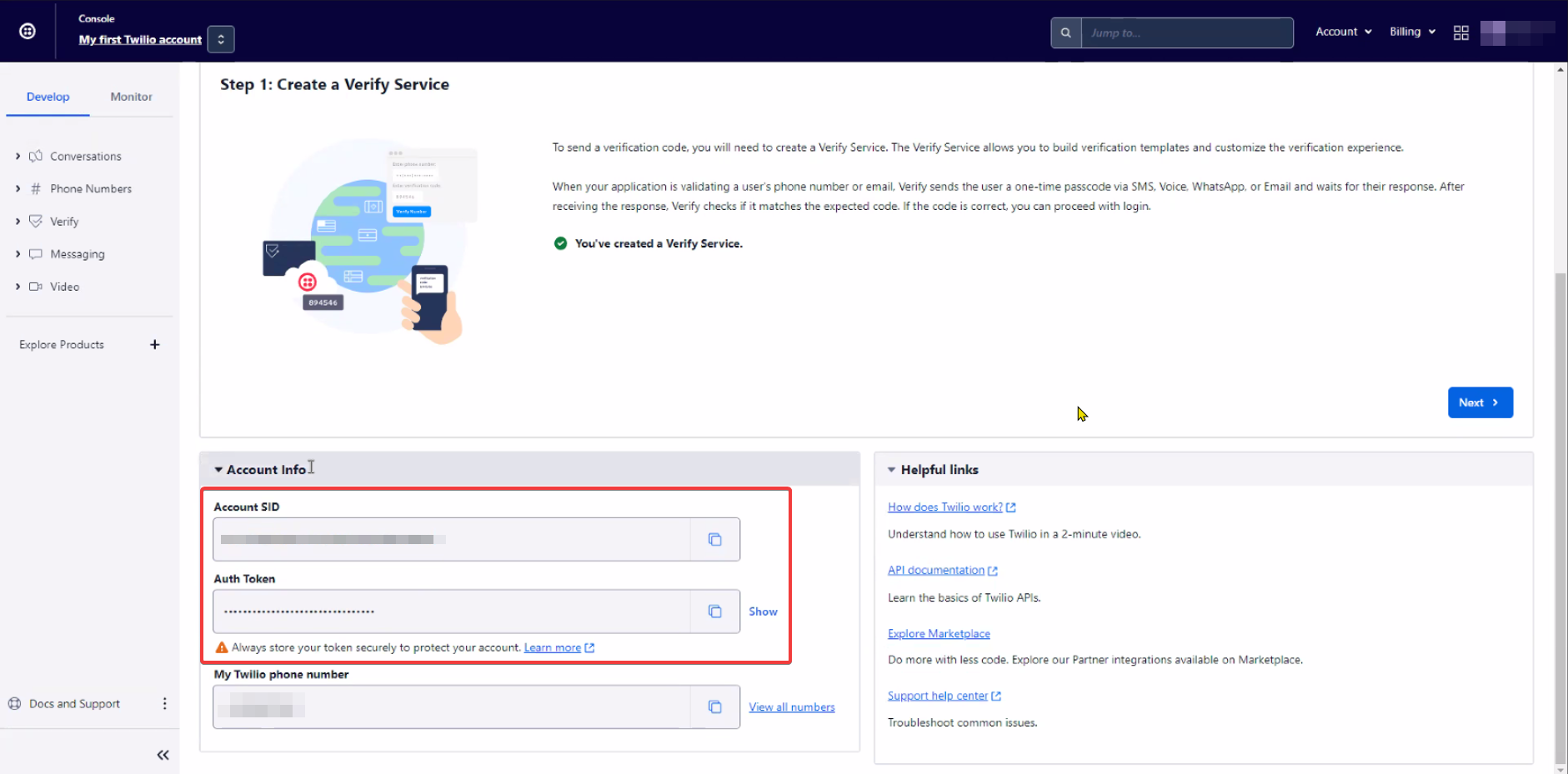The width and height of the screenshot is (1568, 774).
Task: Show the hidden Auth Token
Action: tap(762, 612)
